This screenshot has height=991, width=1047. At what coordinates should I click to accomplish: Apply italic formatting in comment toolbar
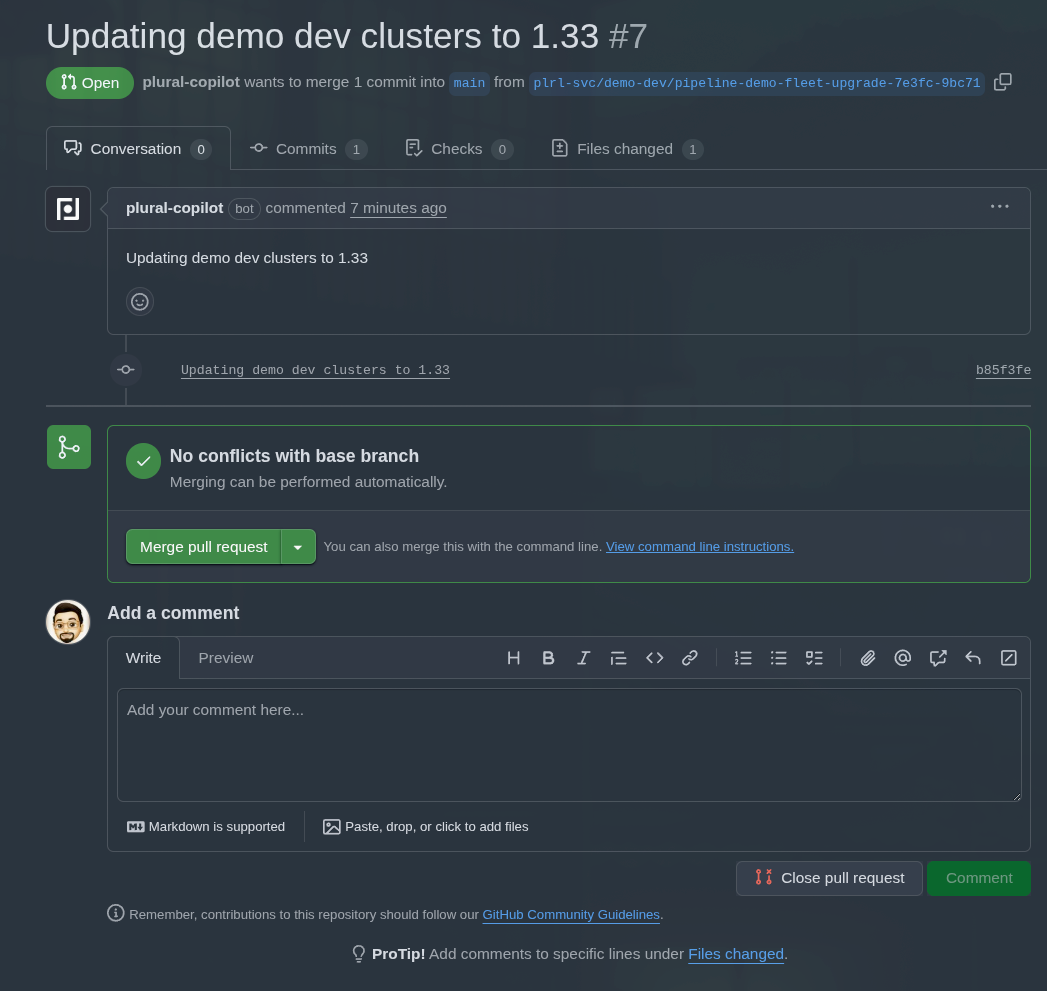[583, 658]
